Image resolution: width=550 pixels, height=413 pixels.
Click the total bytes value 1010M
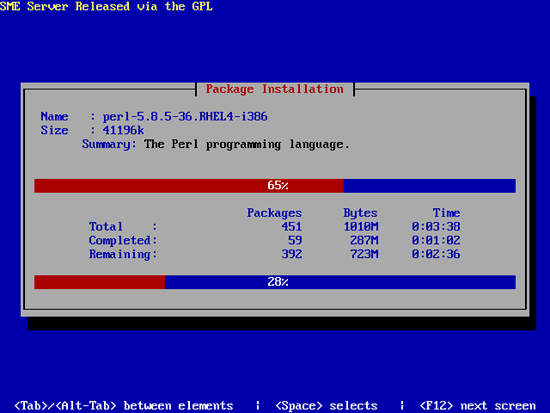tap(361, 227)
